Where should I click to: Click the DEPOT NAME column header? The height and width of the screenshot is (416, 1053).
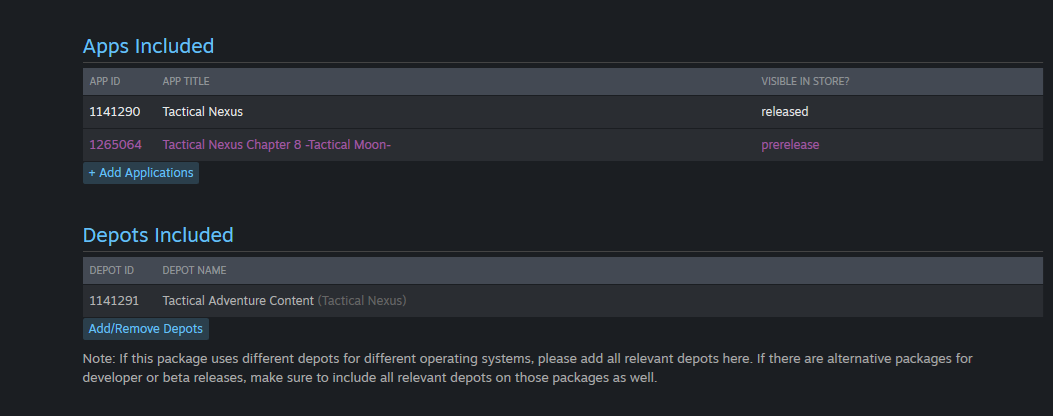(x=194, y=270)
